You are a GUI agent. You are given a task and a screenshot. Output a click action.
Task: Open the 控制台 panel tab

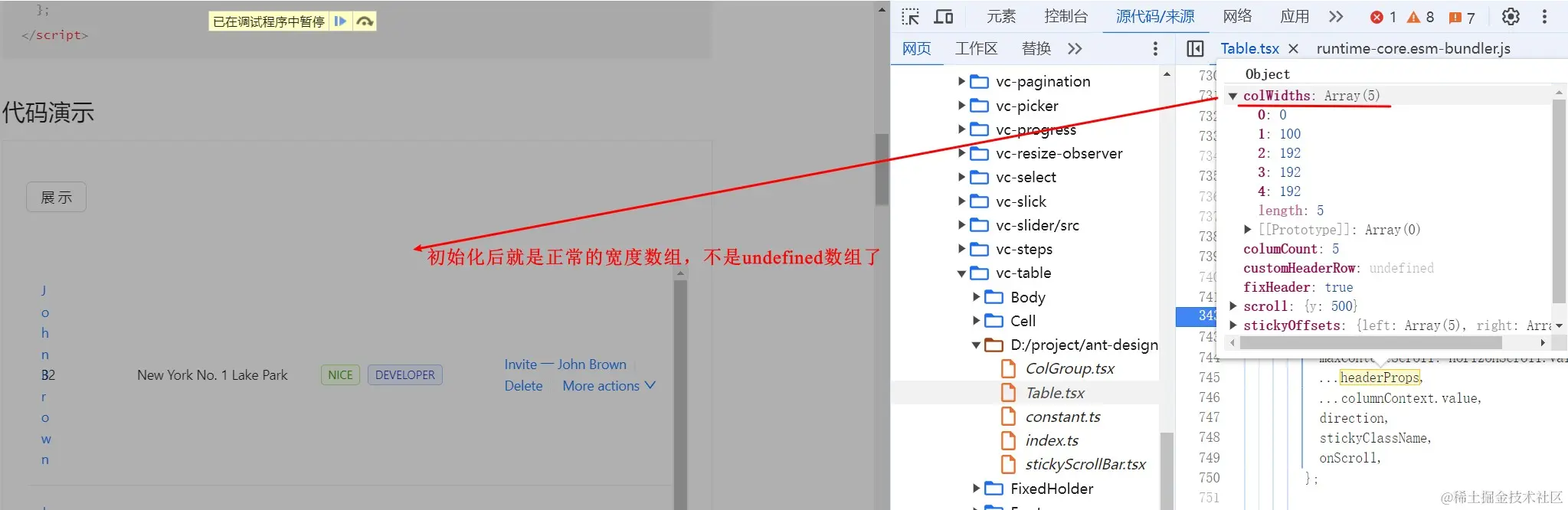click(1066, 17)
